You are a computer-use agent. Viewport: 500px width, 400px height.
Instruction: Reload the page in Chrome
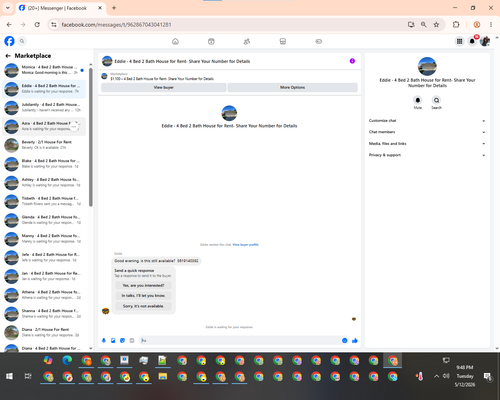tap(37, 25)
